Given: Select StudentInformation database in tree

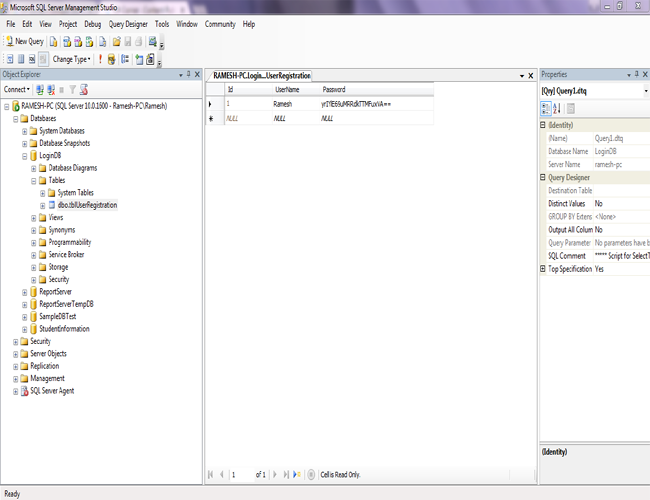Looking at the screenshot, I should click(64, 329).
